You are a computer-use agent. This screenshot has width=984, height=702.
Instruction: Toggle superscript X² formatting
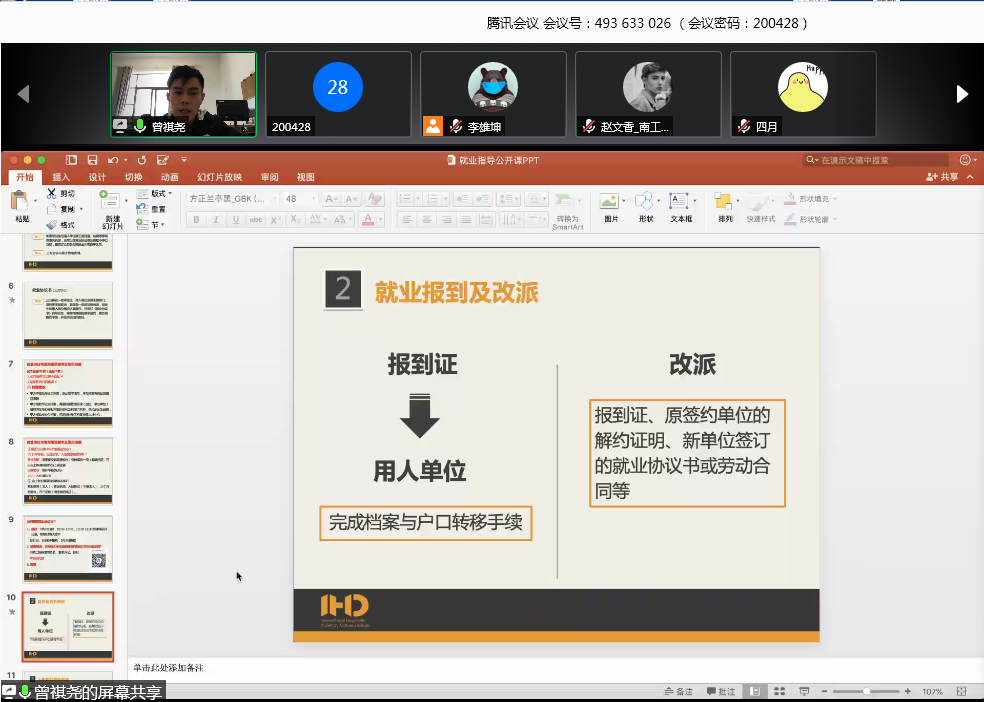coord(275,220)
